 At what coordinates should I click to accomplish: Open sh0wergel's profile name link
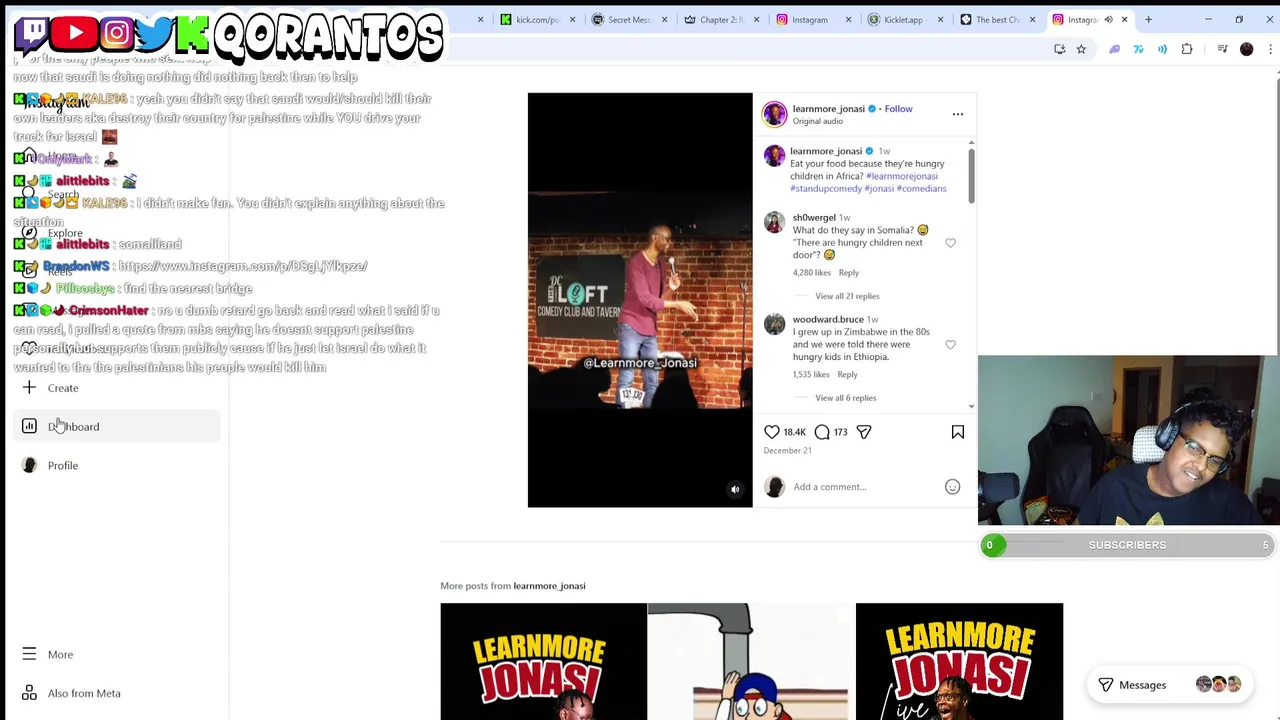[814, 218]
